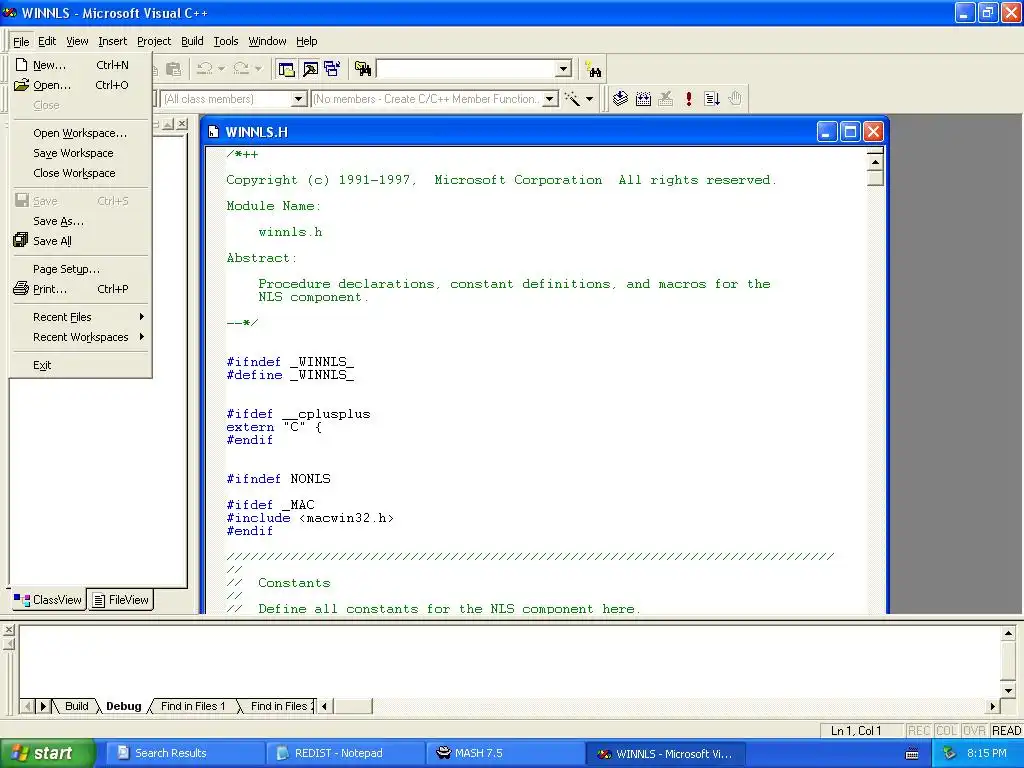Choose Open... from File menu
Screen dimensions: 1024x768
(81, 85)
